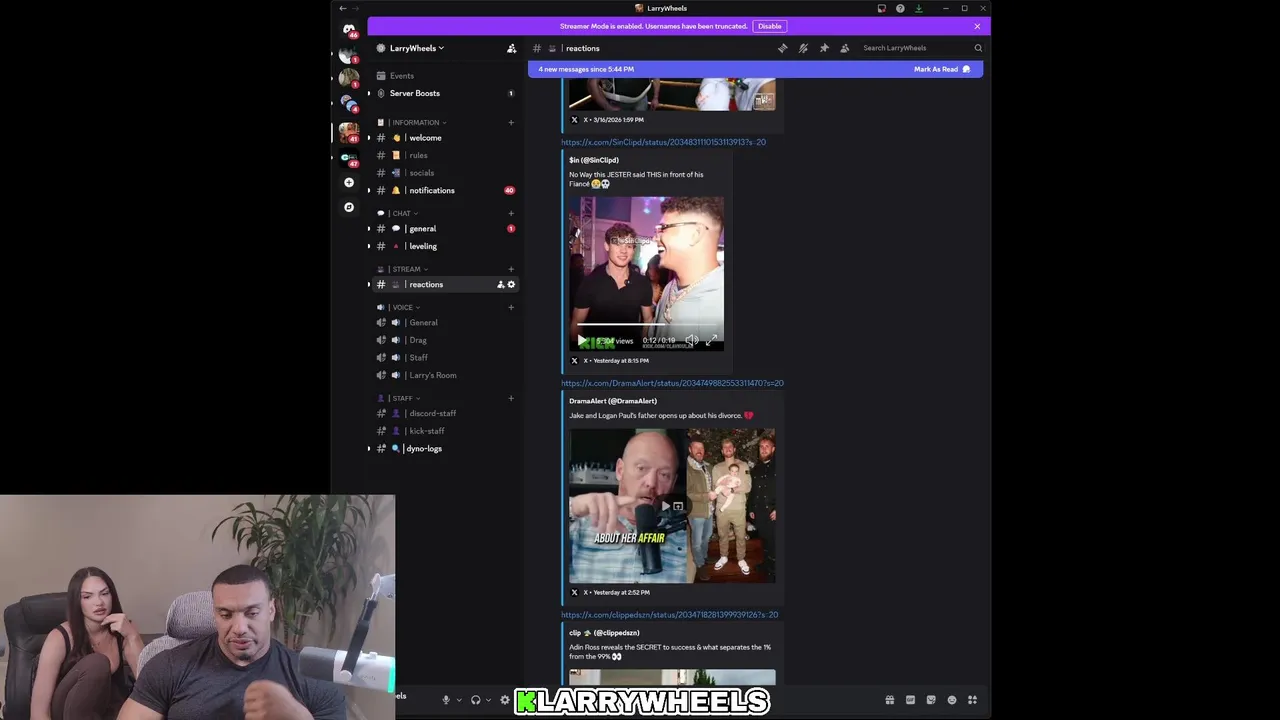The width and height of the screenshot is (1280, 720).
Task: Play the SinClipd embedded video
Action: (x=582, y=341)
